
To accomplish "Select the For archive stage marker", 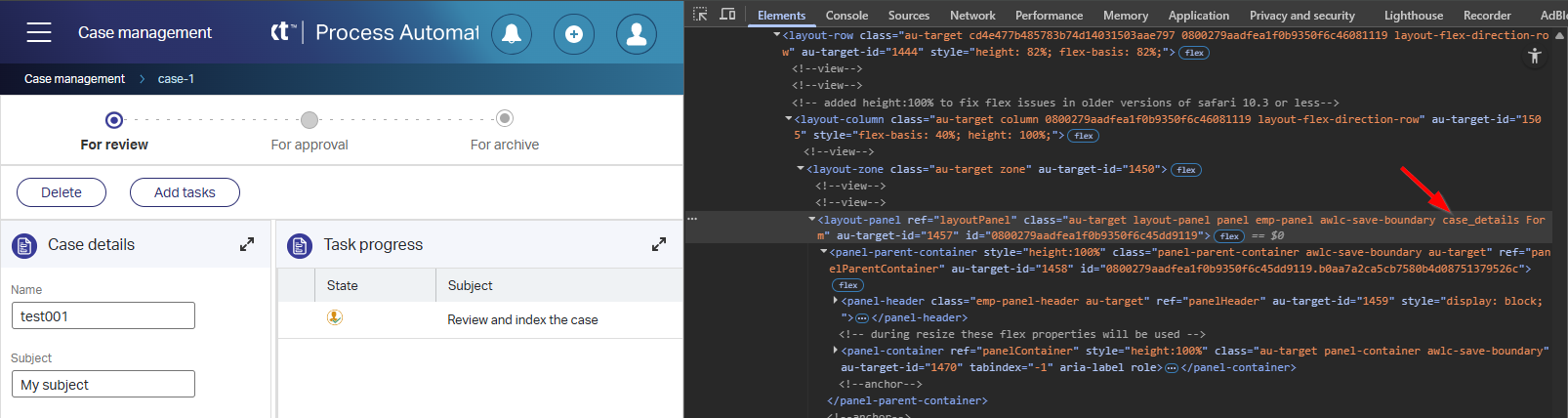I will click(x=505, y=119).
